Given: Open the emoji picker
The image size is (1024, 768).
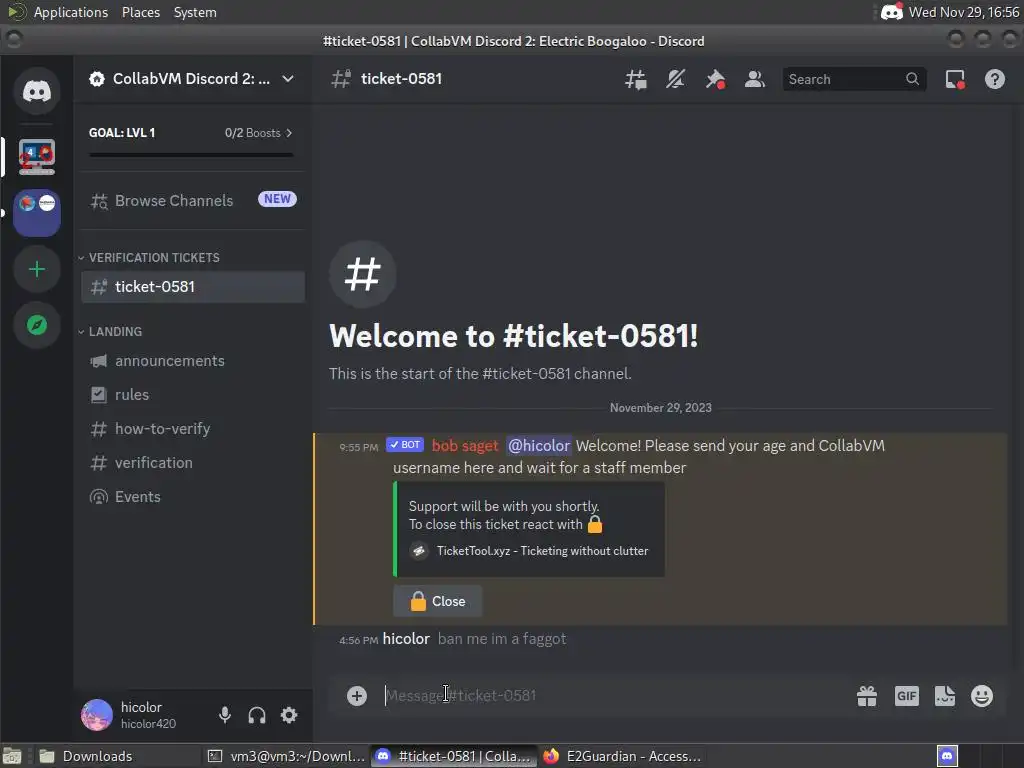Looking at the screenshot, I should (x=982, y=696).
